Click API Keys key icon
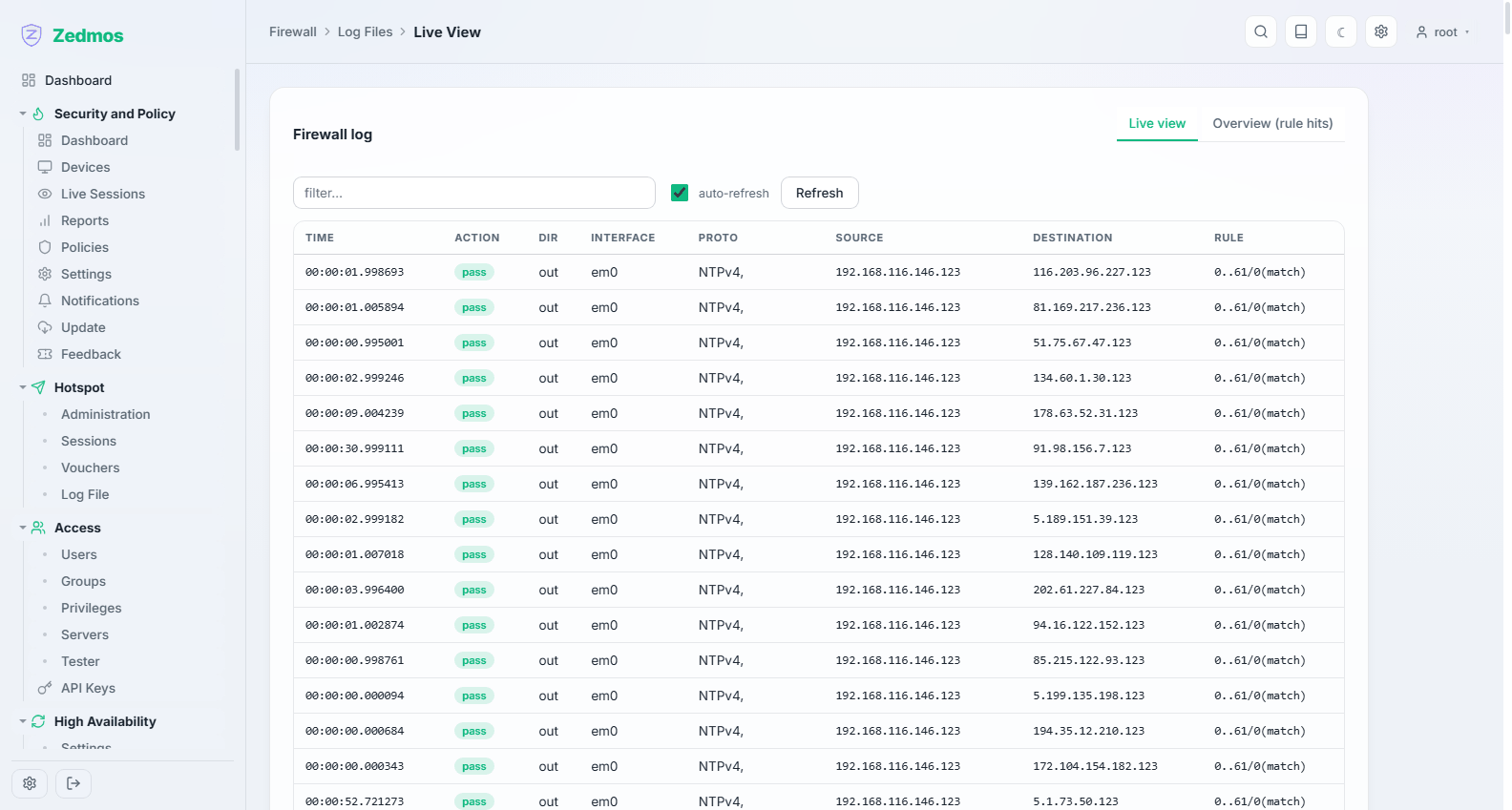Screen dimensions: 1512x810 tap(45, 688)
